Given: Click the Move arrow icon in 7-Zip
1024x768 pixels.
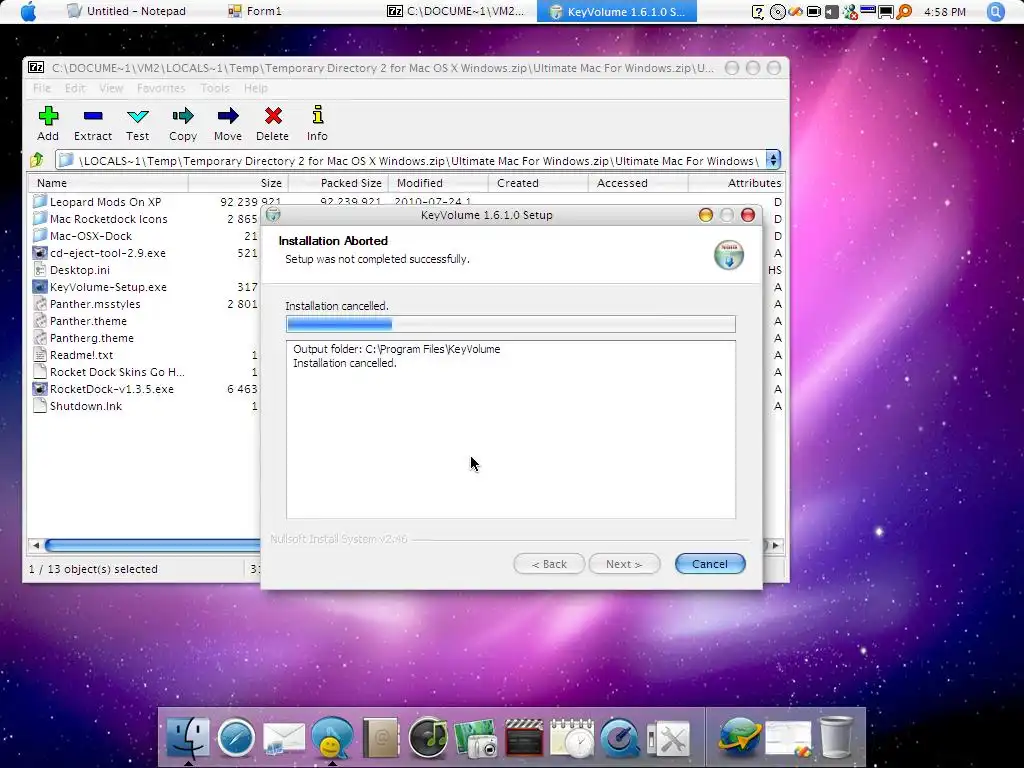Looking at the screenshot, I should (227, 116).
